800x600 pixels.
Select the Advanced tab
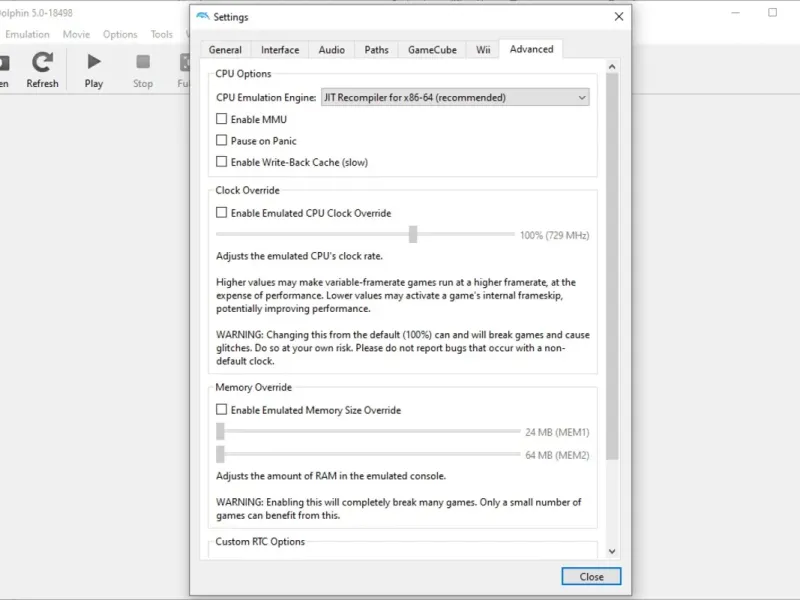coord(531,49)
